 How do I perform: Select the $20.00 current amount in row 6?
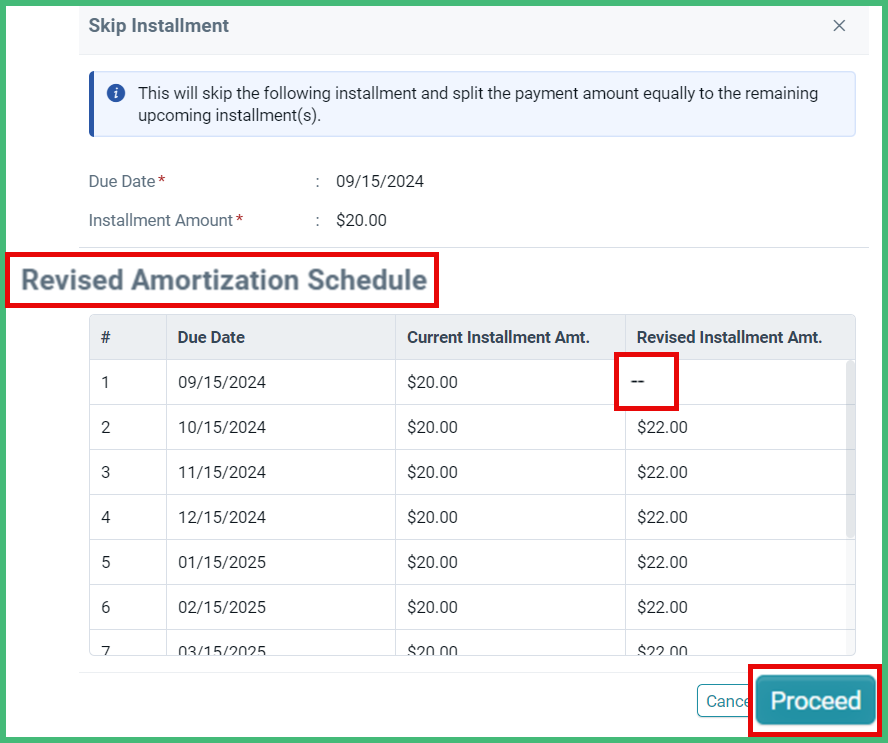[x=432, y=607]
